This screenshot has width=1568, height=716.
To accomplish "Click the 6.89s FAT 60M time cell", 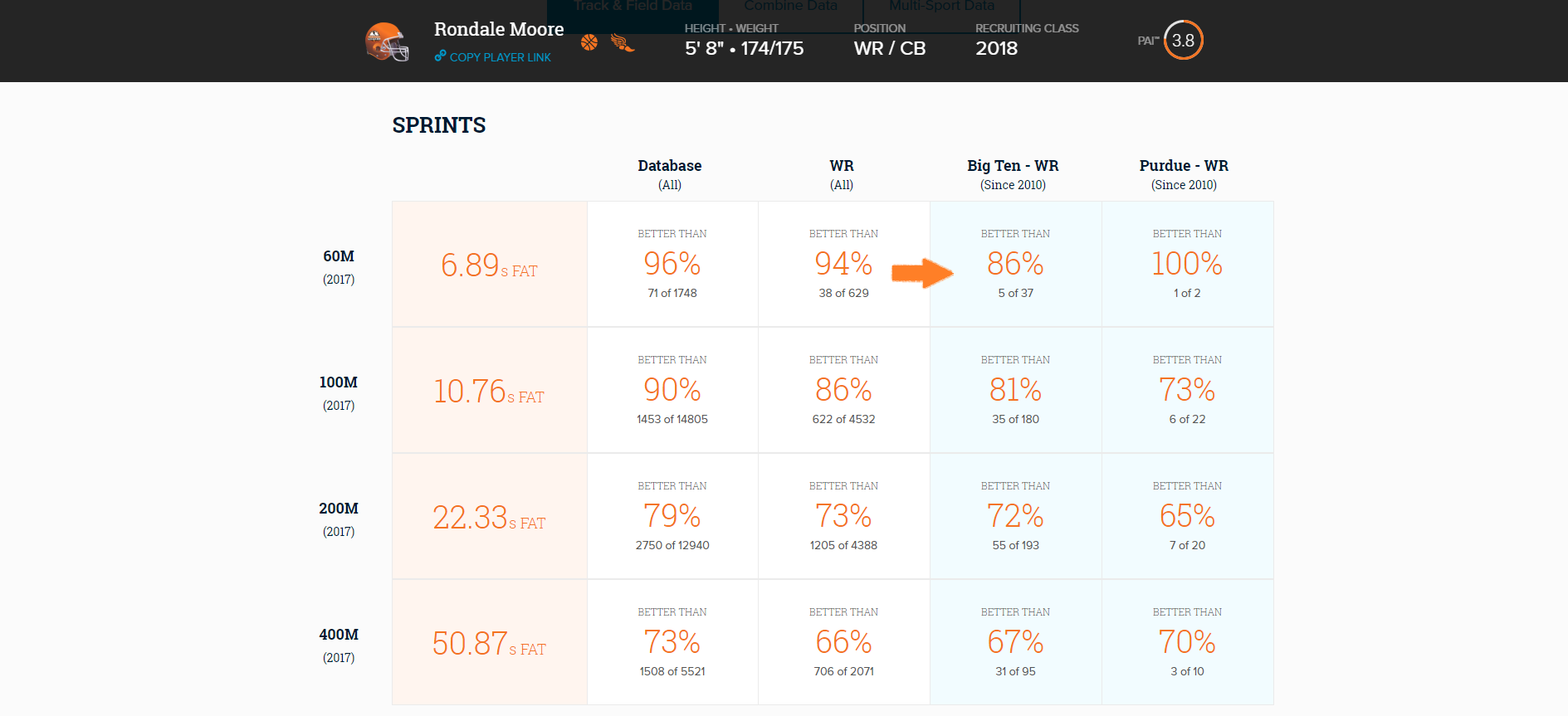I will [490, 265].
